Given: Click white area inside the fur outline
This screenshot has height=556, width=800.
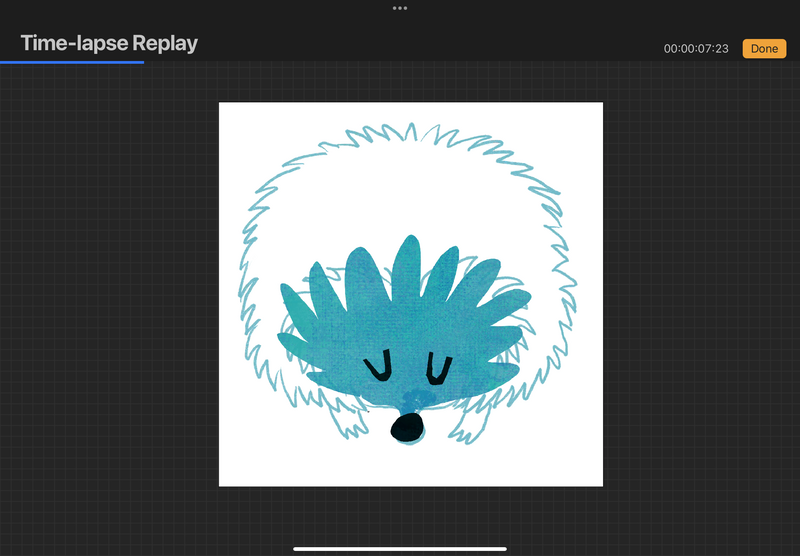Looking at the screenshot, I should pos(400,195).
